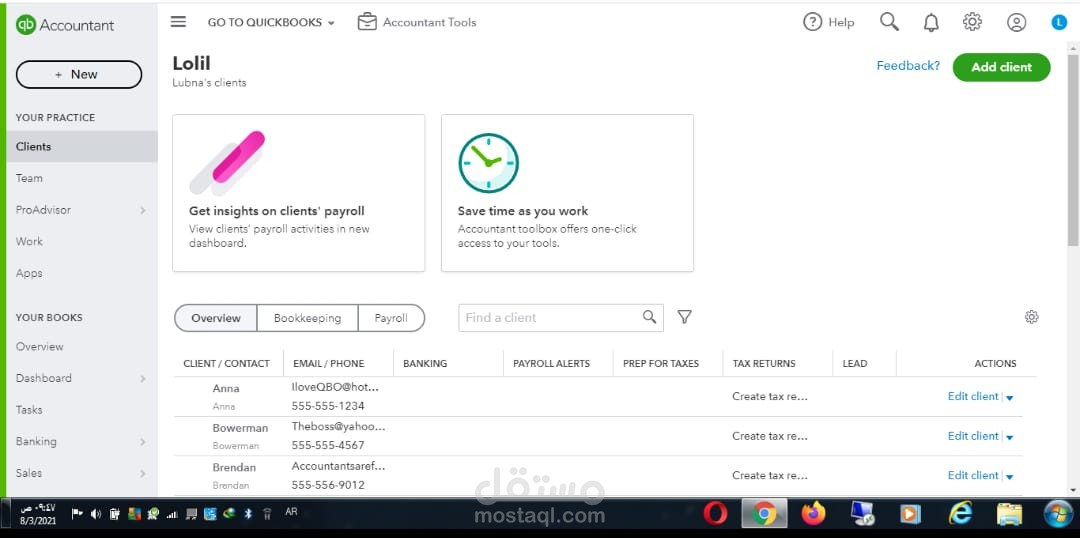Open the user profile icon

[x=1017, y=23]
